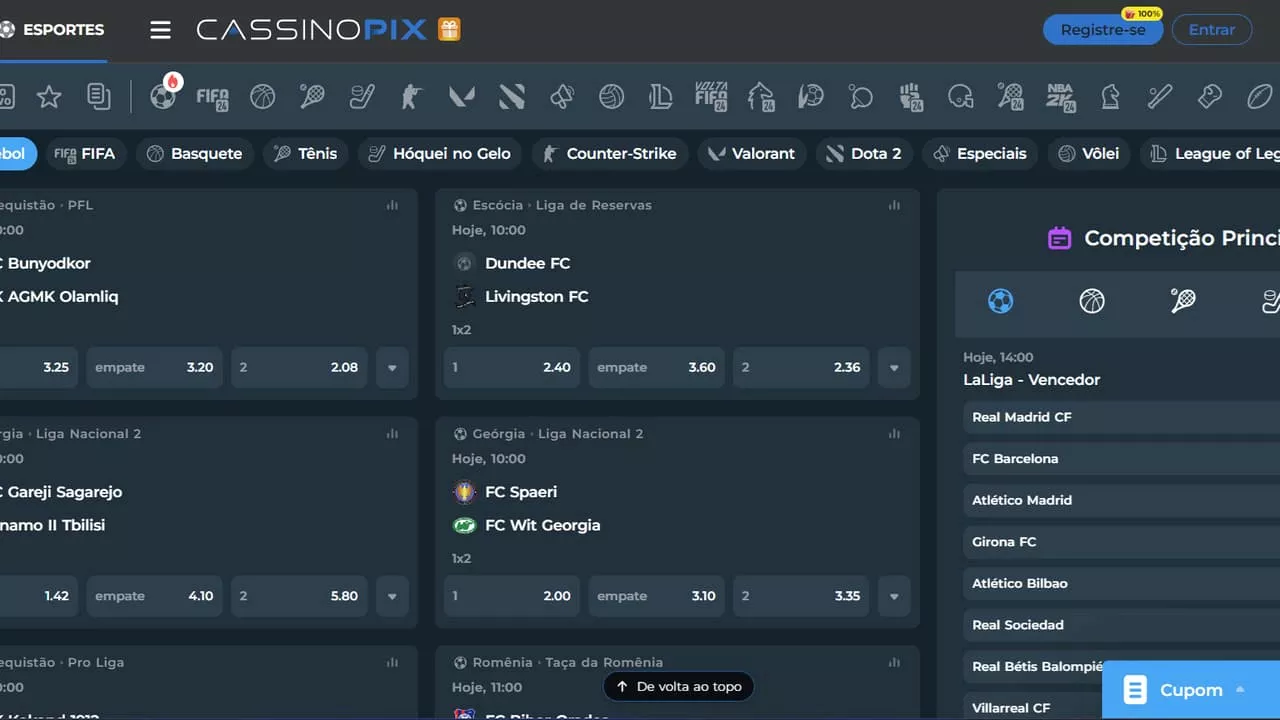1280x720 pixels.
Task: Select the NBA 2K24 icon
Action: (1060, 97)
